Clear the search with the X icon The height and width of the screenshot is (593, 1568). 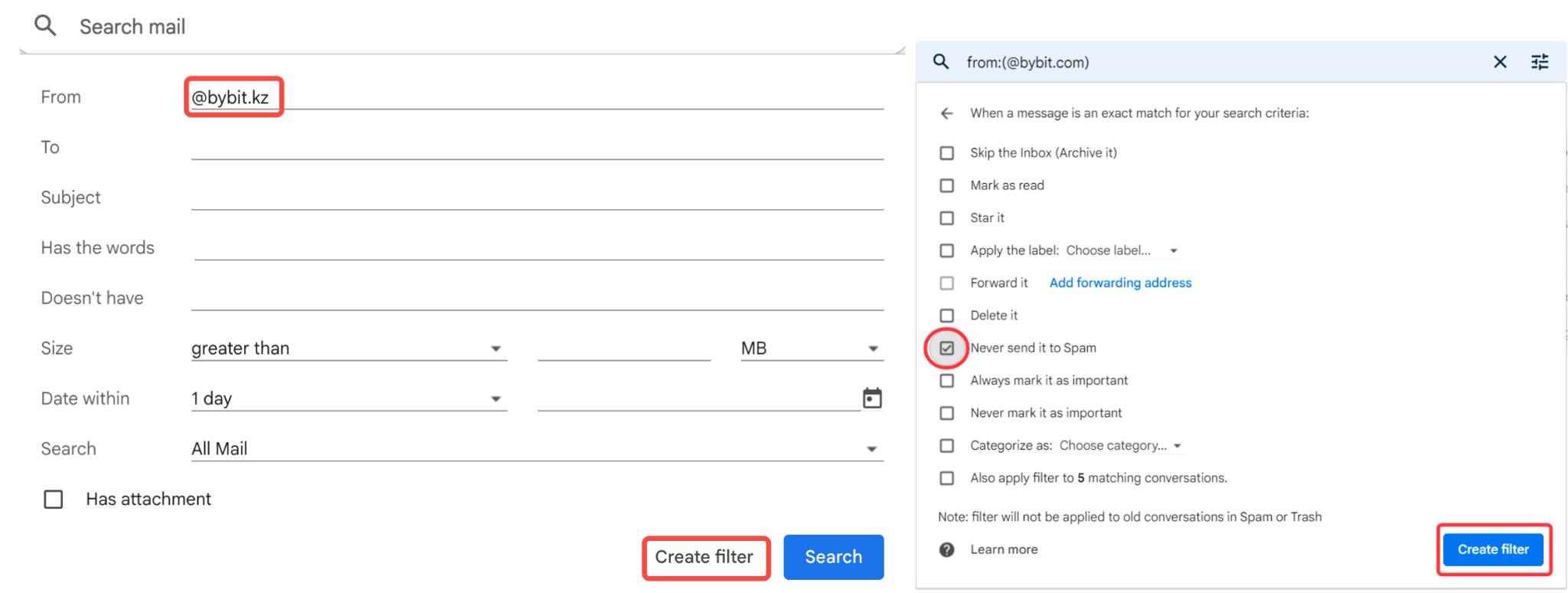[x=1500, y=62]
